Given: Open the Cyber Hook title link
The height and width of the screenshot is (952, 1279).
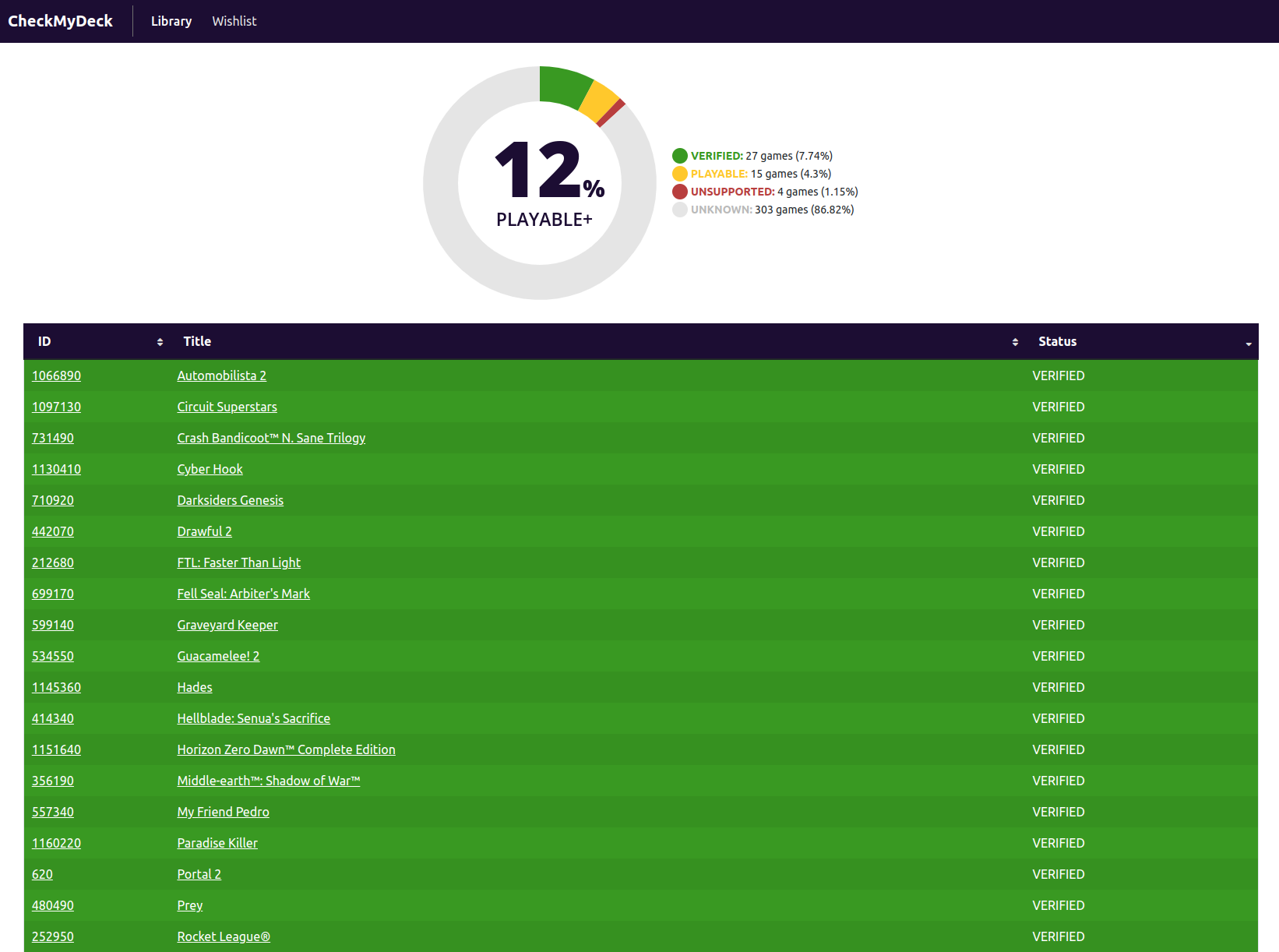Looking at the screenshot, I should pos(210,469).
